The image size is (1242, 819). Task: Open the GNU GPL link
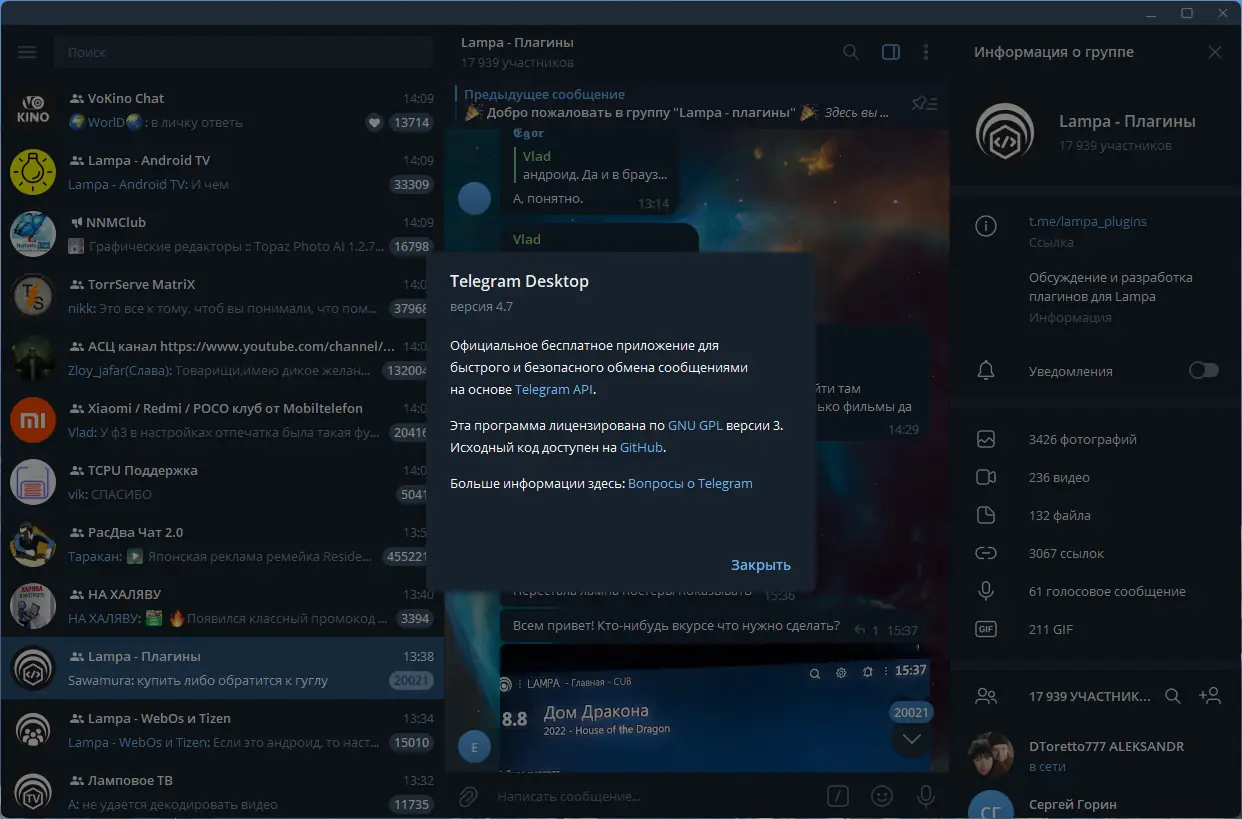pos(695,425)
